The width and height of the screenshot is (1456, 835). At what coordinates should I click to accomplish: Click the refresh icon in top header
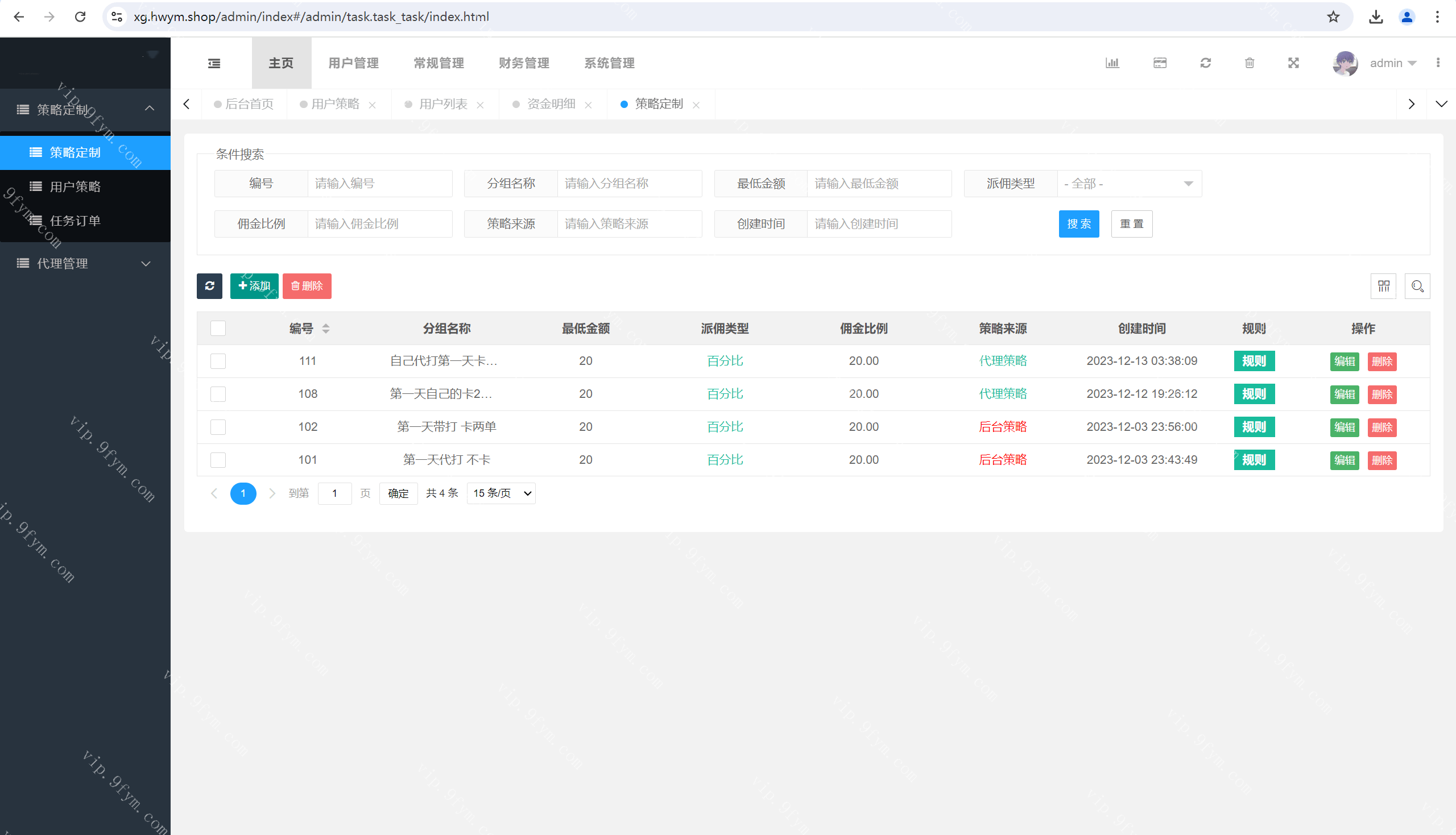1205,63
